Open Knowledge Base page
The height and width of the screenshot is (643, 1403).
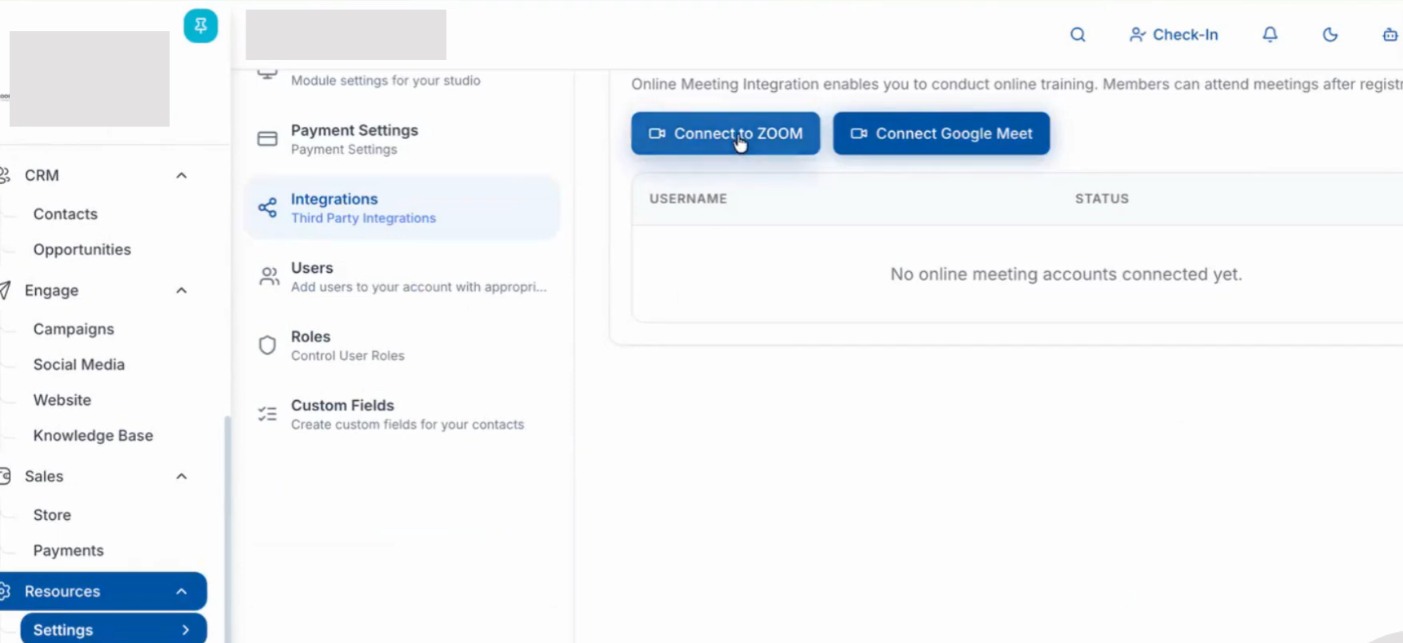93,436
